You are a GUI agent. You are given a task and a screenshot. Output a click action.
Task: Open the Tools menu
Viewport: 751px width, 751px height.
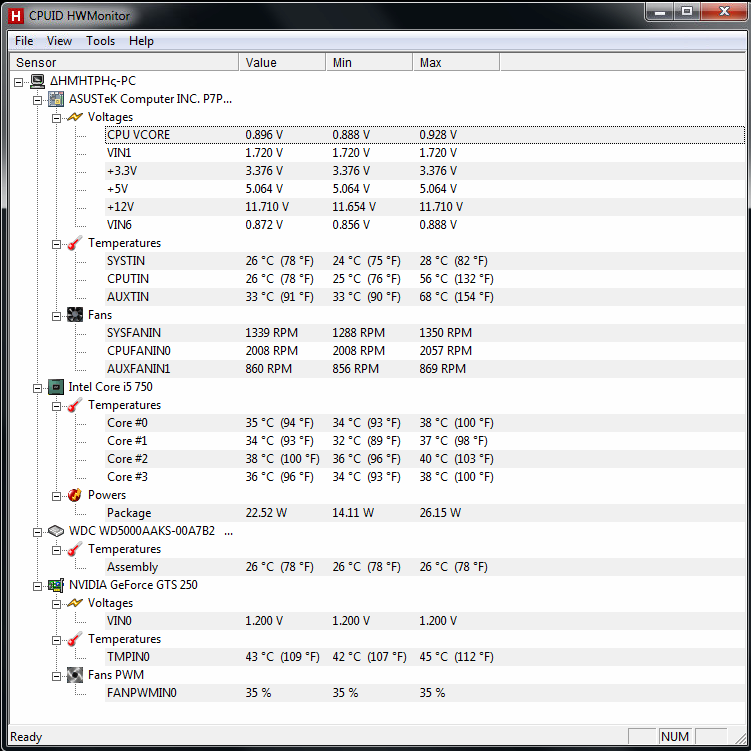(101, 41)
